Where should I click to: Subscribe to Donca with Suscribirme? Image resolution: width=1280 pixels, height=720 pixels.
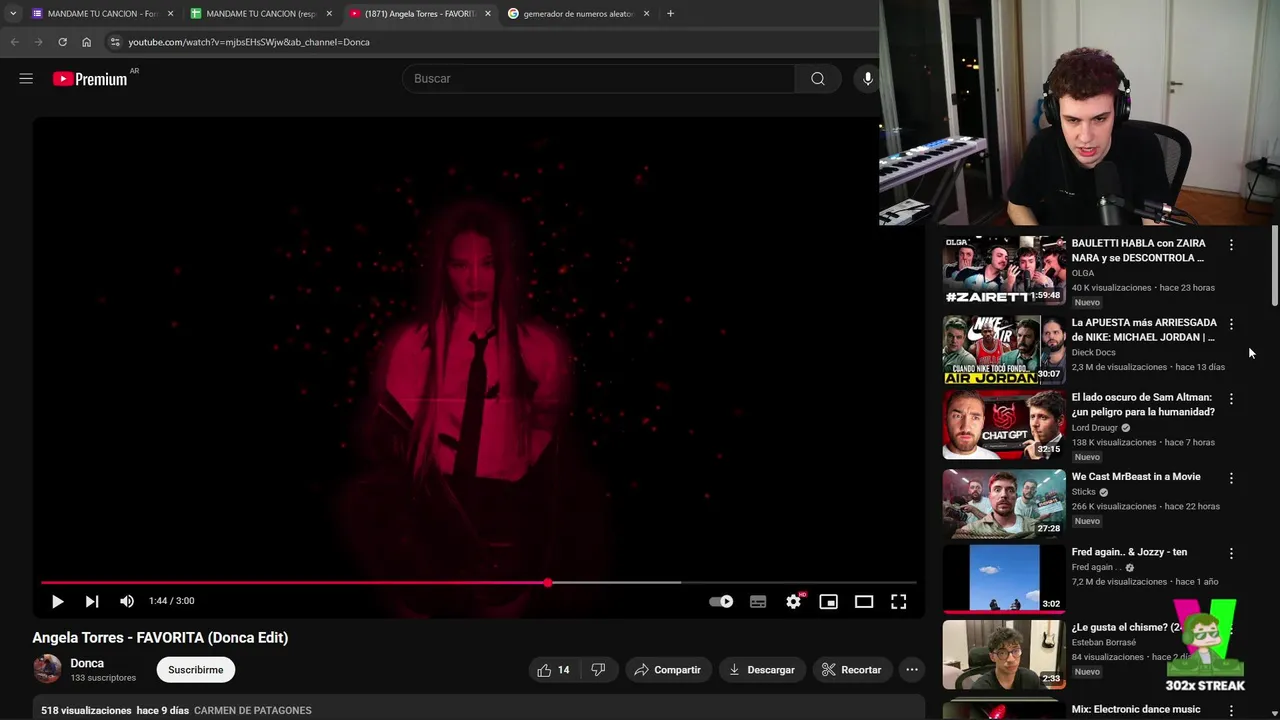[196, 670]
